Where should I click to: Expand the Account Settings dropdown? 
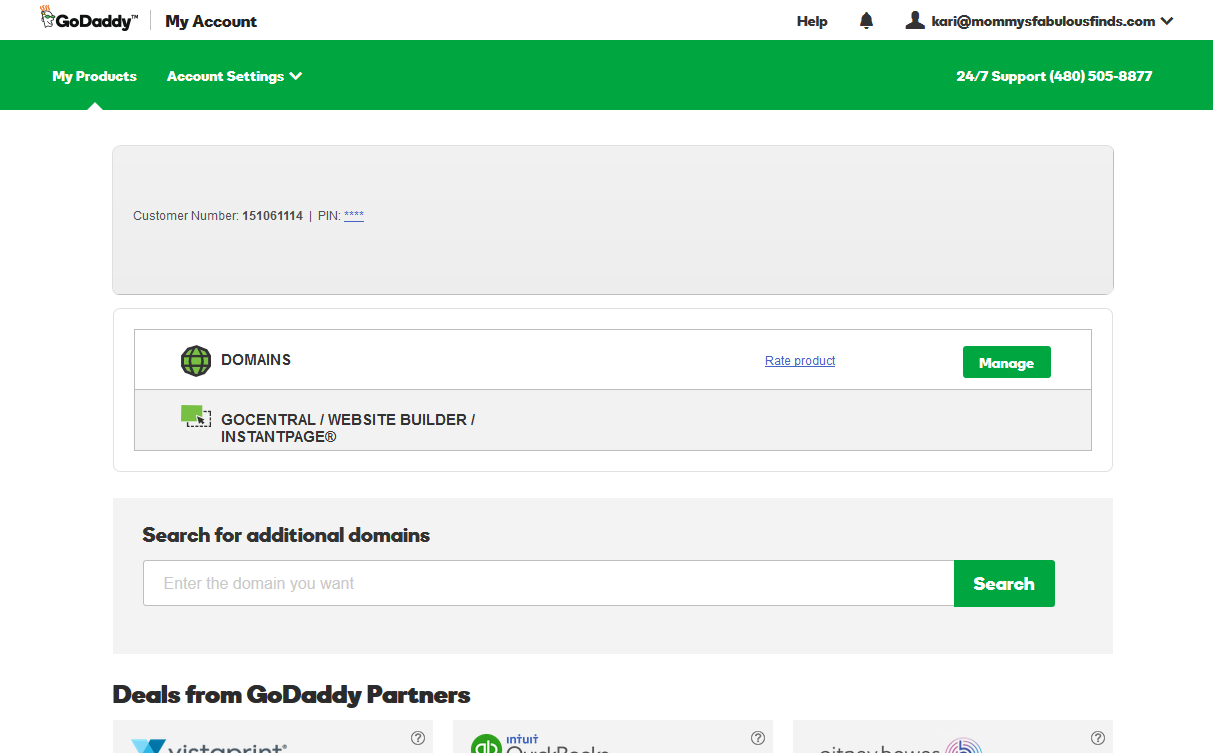(x=234, y=76)
